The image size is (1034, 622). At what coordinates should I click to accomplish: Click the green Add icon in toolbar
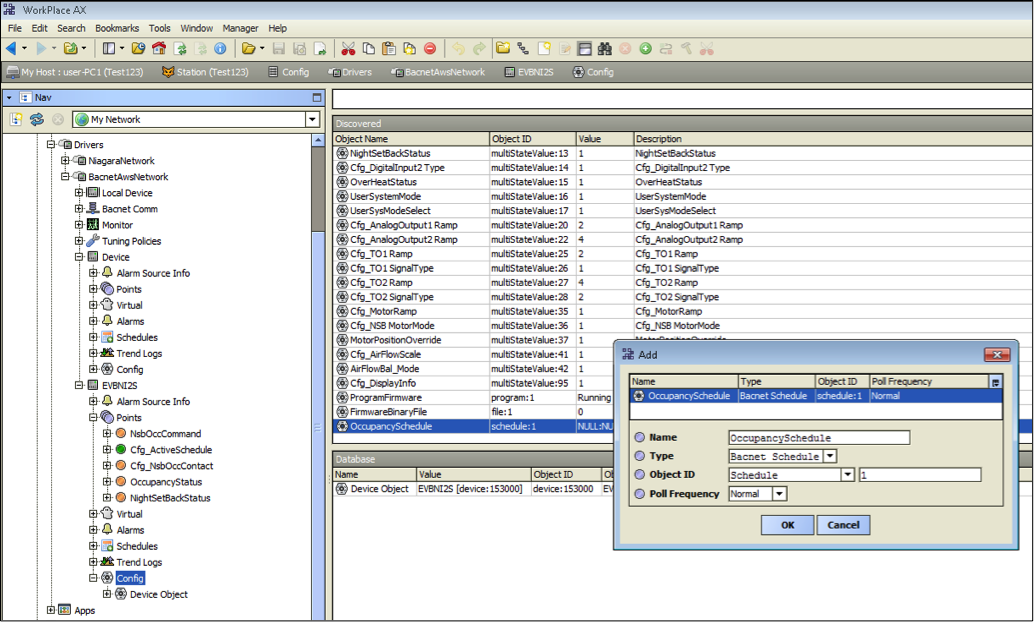click(x=646, y=49)
